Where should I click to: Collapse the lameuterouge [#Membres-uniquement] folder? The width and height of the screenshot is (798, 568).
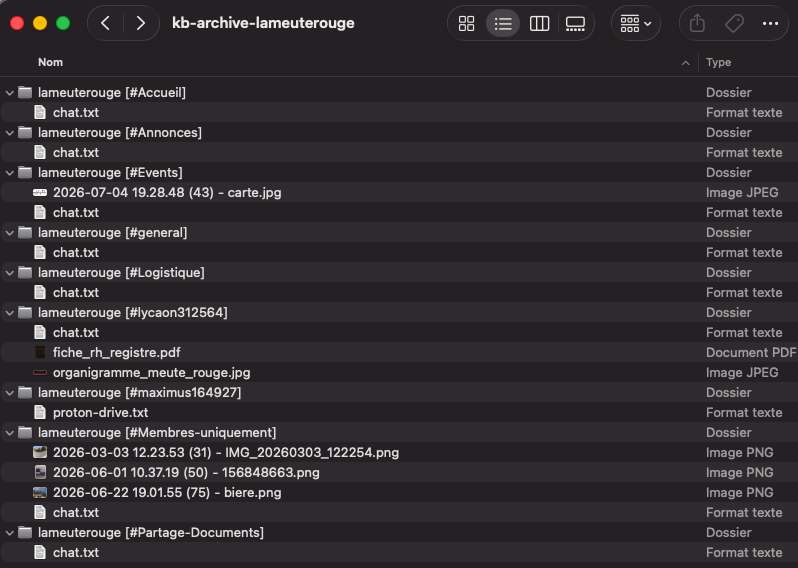[x=9, y=433]
